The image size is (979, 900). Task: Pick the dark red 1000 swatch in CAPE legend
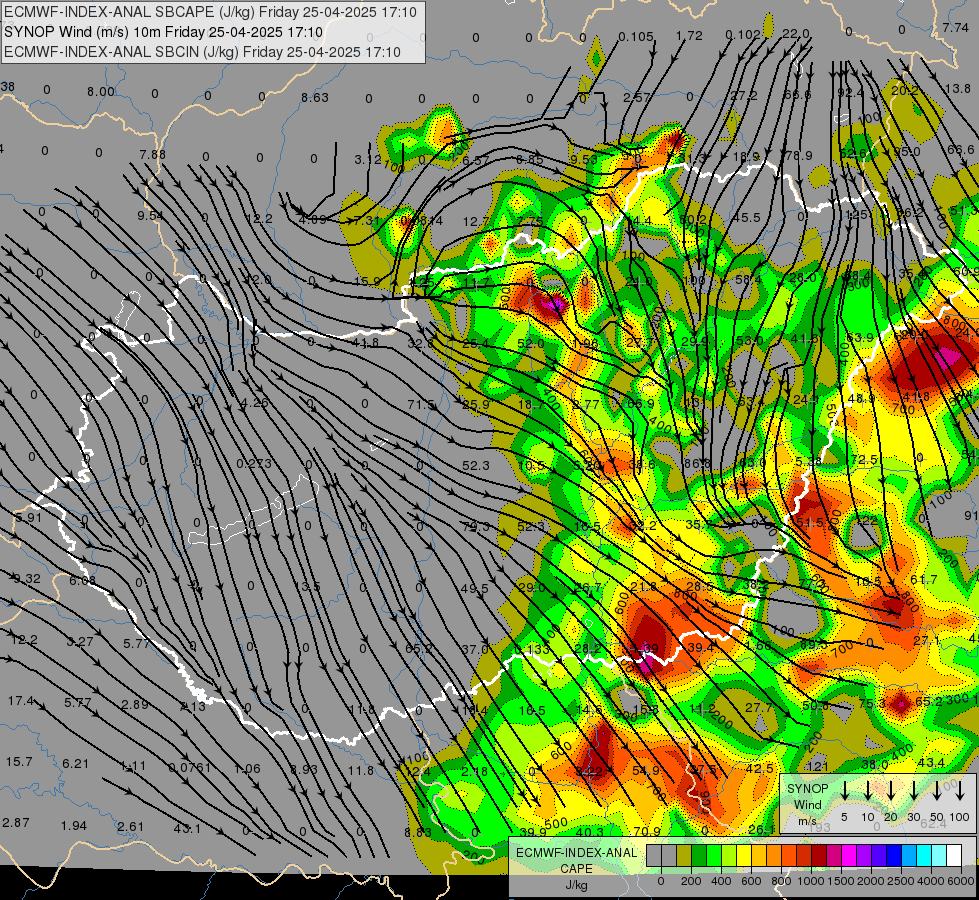click(x=819, y=856)
